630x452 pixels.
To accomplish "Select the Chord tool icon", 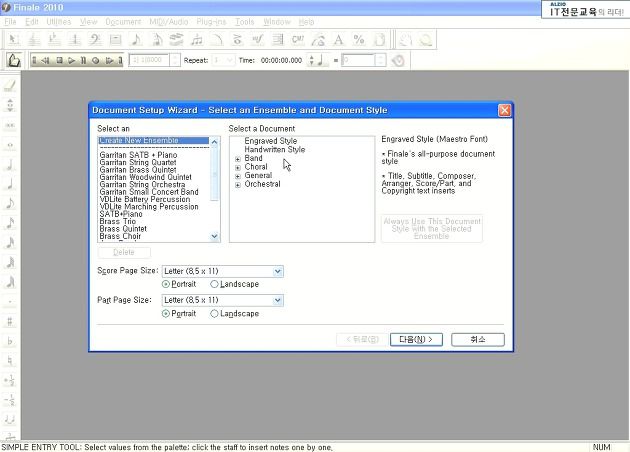I will (x=299, y=40).
